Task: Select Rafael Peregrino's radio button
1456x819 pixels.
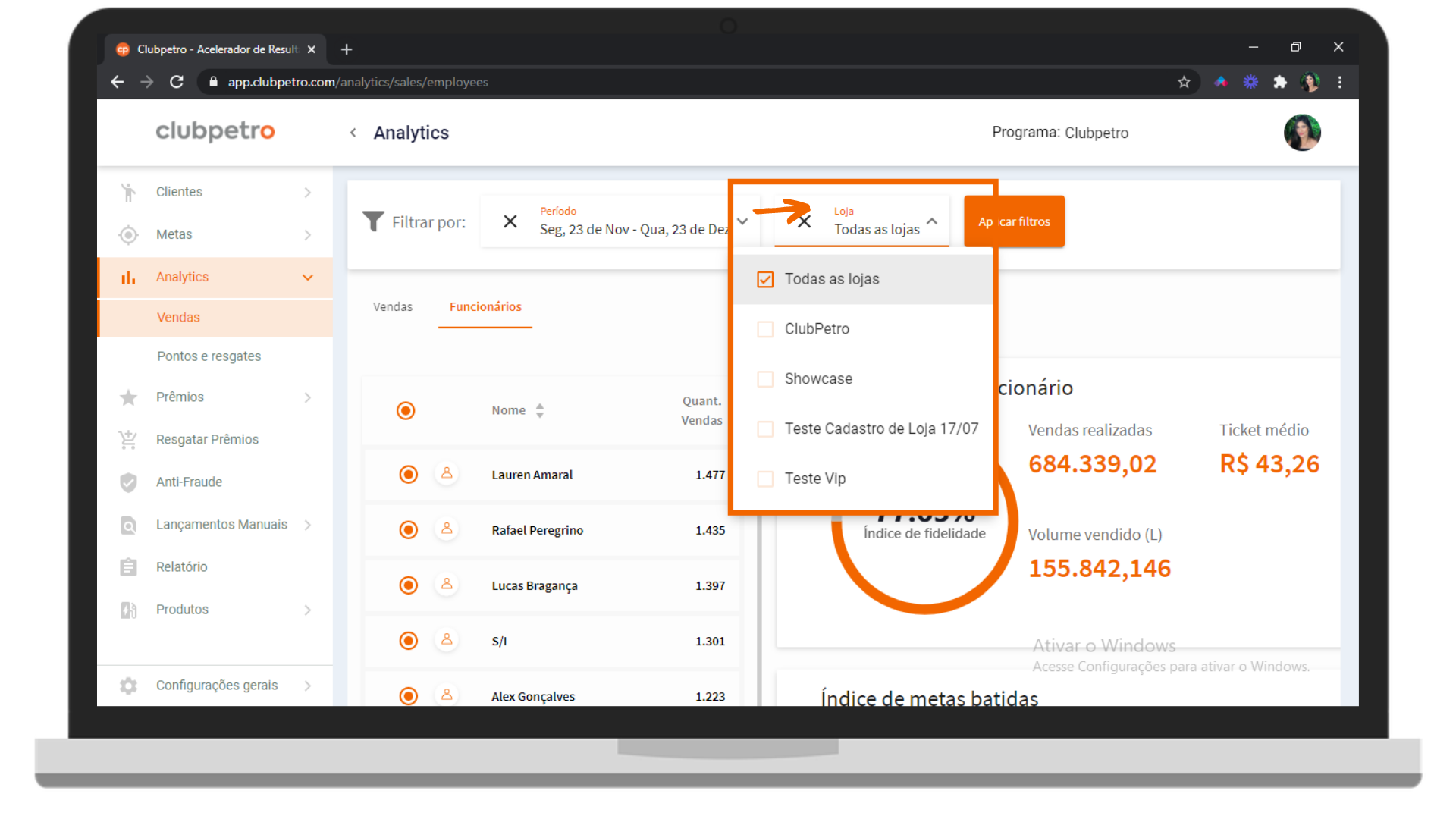Action: (x=408, y=530)
